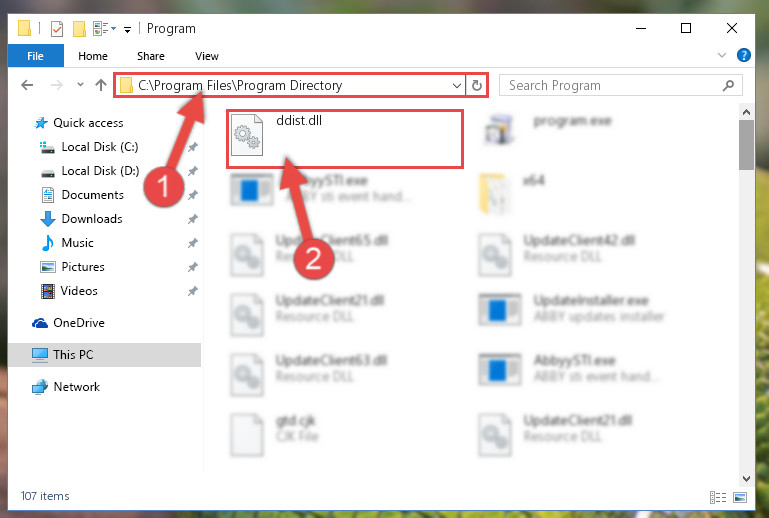Click inside the Search Program field
The height and width of the screenshot is (518, 769).
click(x=613, y=85)
